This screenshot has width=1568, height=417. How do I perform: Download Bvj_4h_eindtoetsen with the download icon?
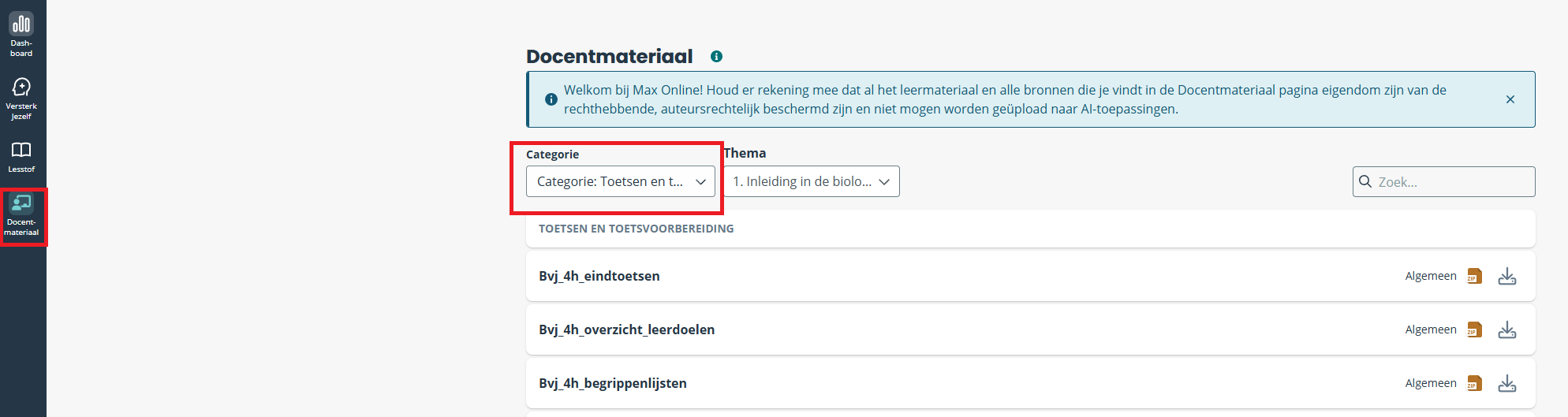(x=1506, y=276)
